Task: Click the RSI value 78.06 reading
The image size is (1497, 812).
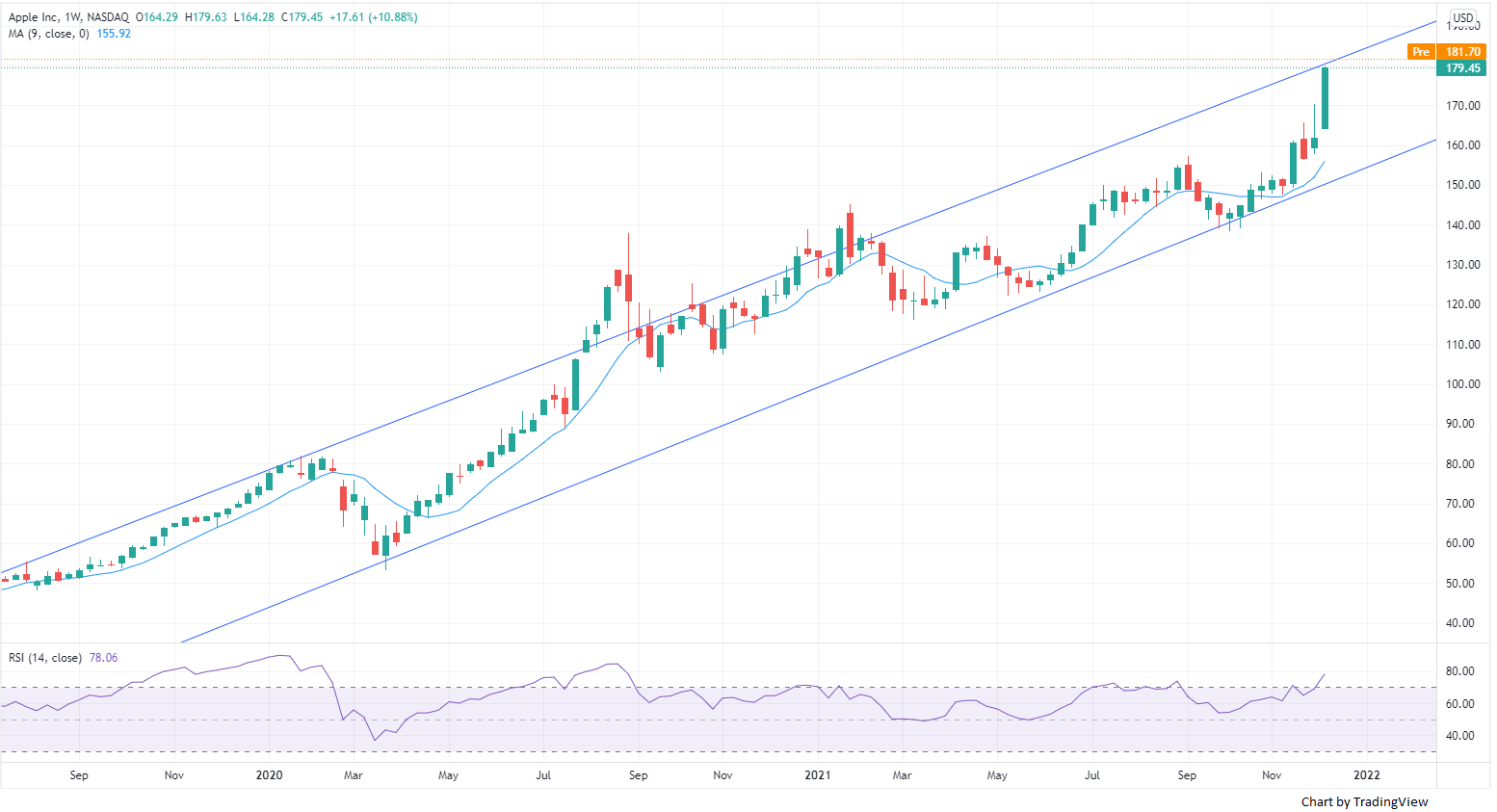Action: 103,658
